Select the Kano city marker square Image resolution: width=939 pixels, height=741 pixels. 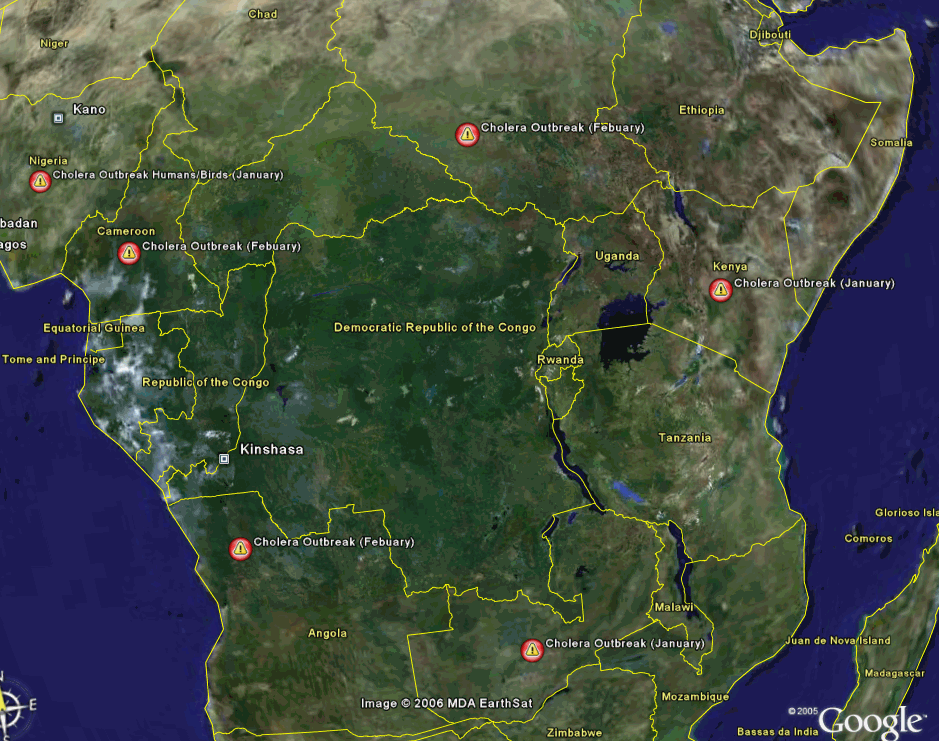58,118
